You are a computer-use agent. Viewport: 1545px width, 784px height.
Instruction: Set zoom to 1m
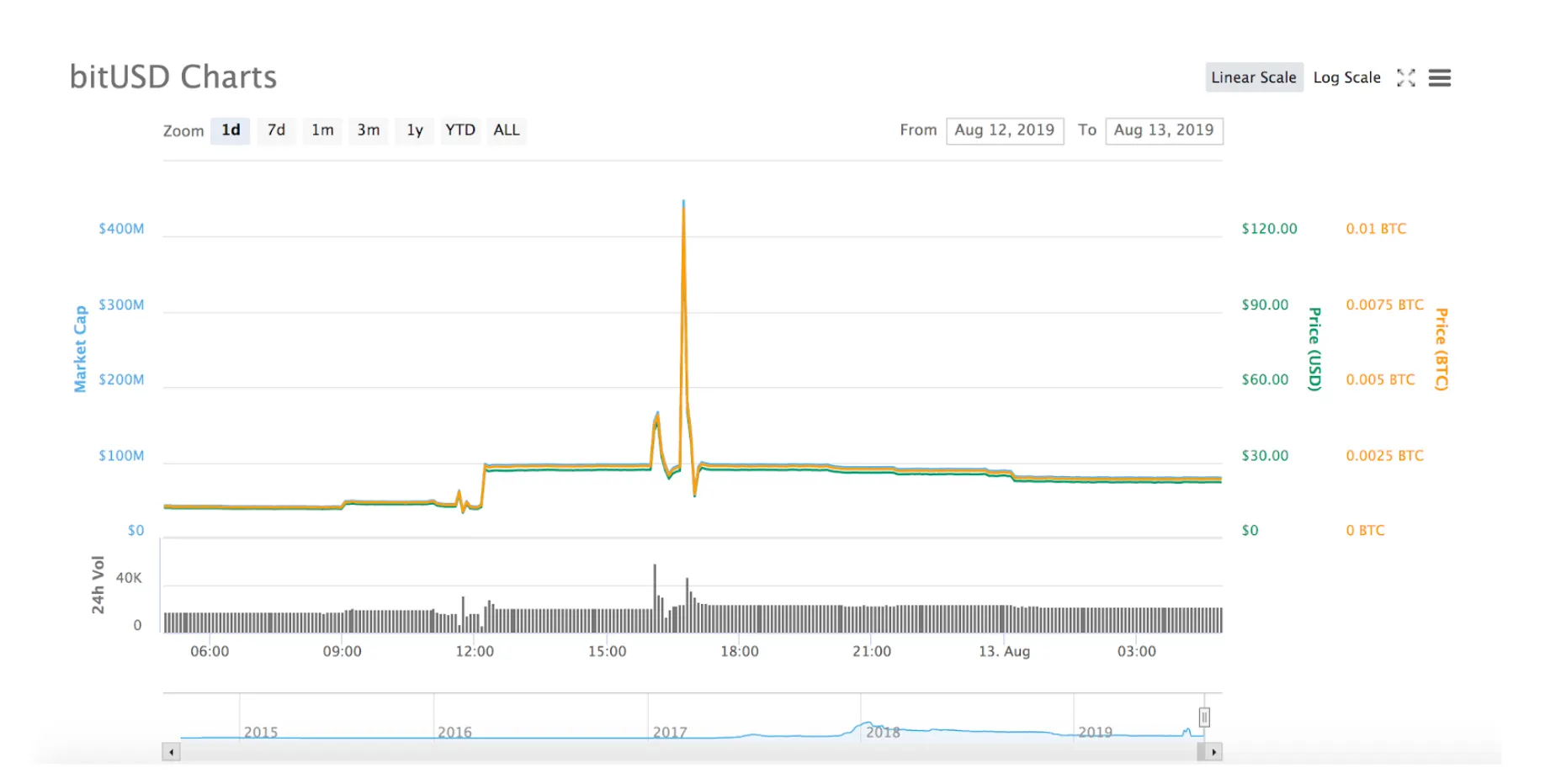coord(322,130)
